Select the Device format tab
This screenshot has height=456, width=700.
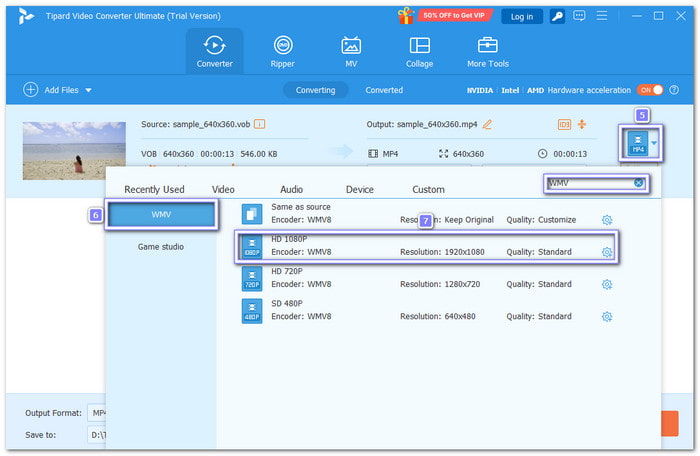(x=359, y=189)
